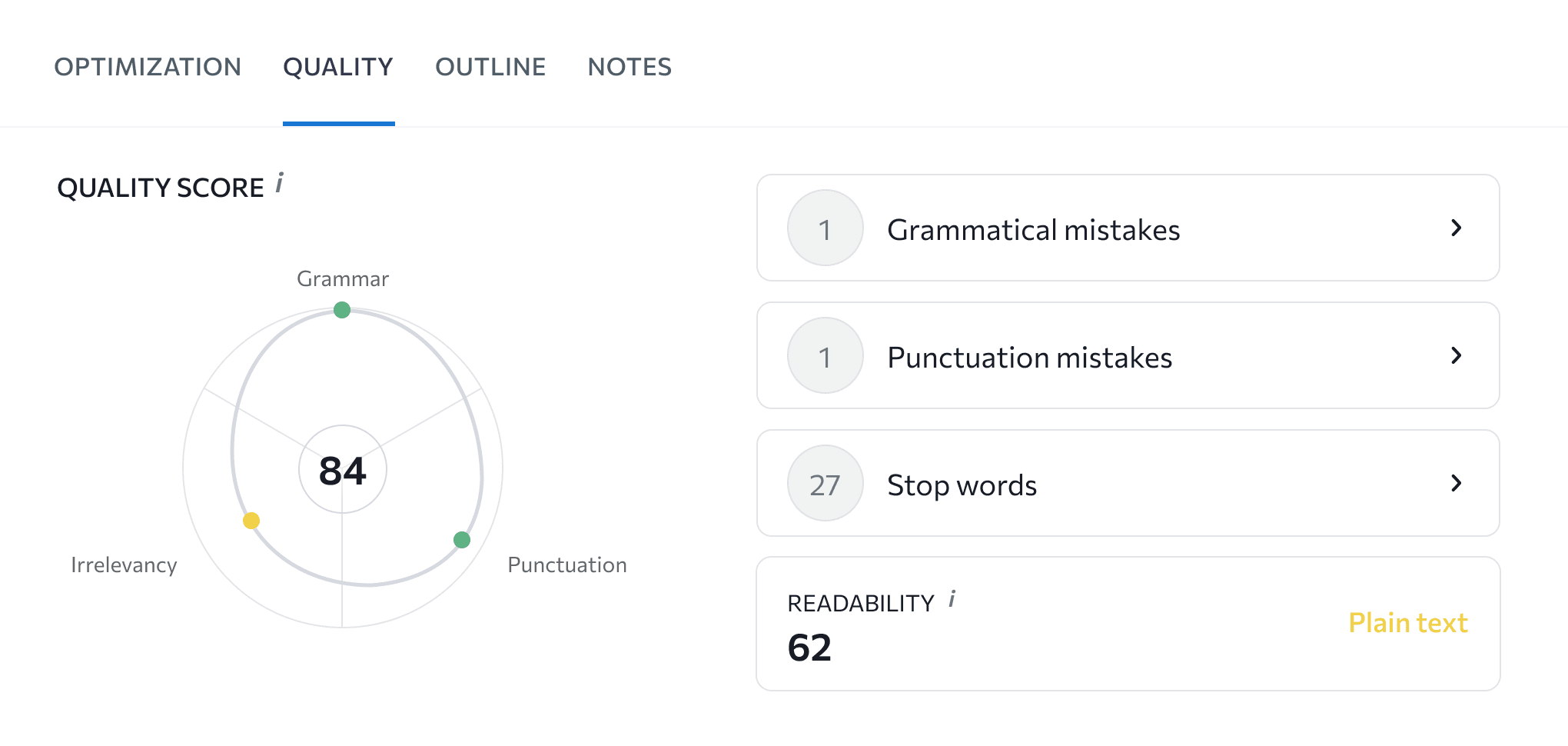Screen dimensions: 1568x746
Task: Click the grammatical mistakes count badge
Action: [x=825, y=228]
